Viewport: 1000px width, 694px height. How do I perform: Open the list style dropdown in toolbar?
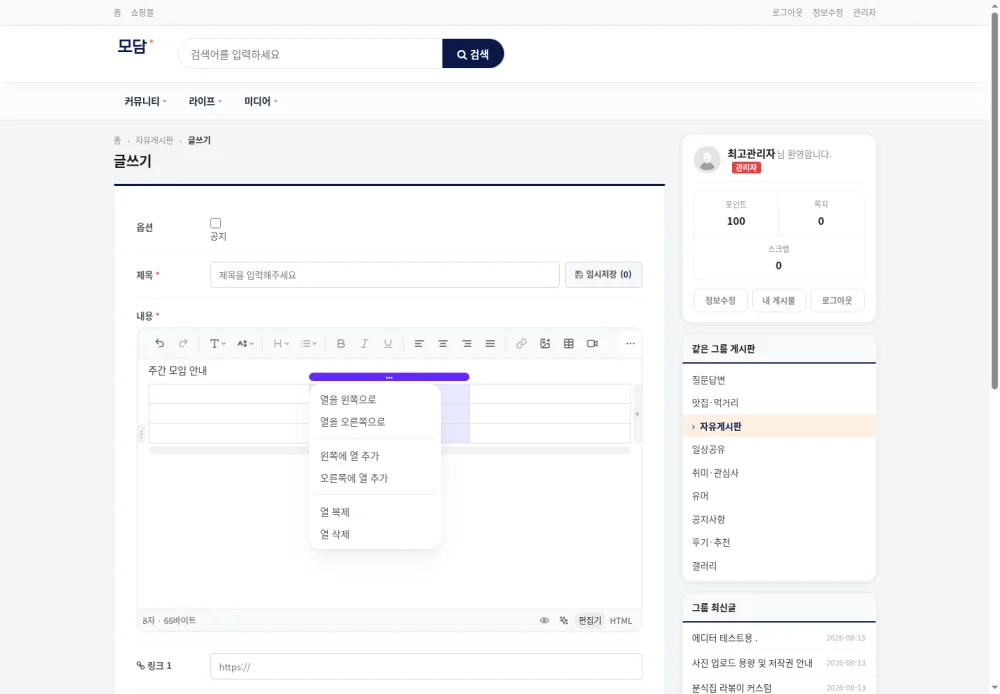(x=309, y=343)
